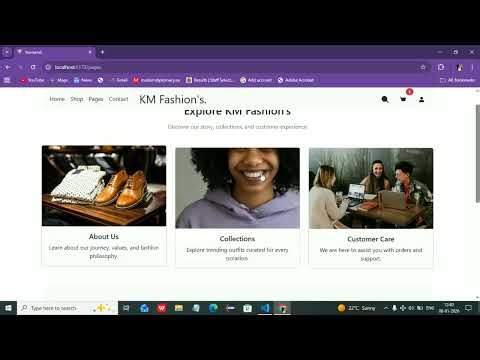Image resolution: width=480 pixels, height=360 pixels.
Task: Open Microsoft Edge from the taskbar
Action: click(213, 308)
